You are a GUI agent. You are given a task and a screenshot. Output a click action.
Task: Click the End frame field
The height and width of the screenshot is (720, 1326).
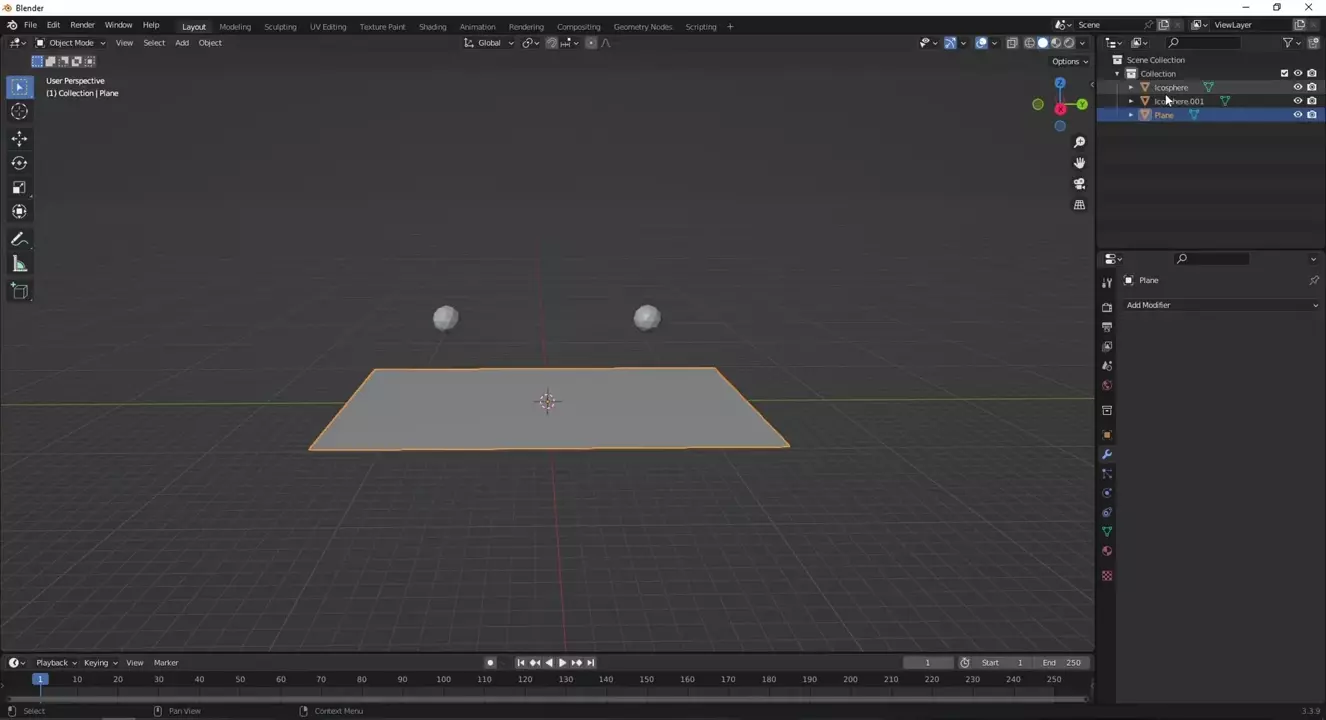1061,663
